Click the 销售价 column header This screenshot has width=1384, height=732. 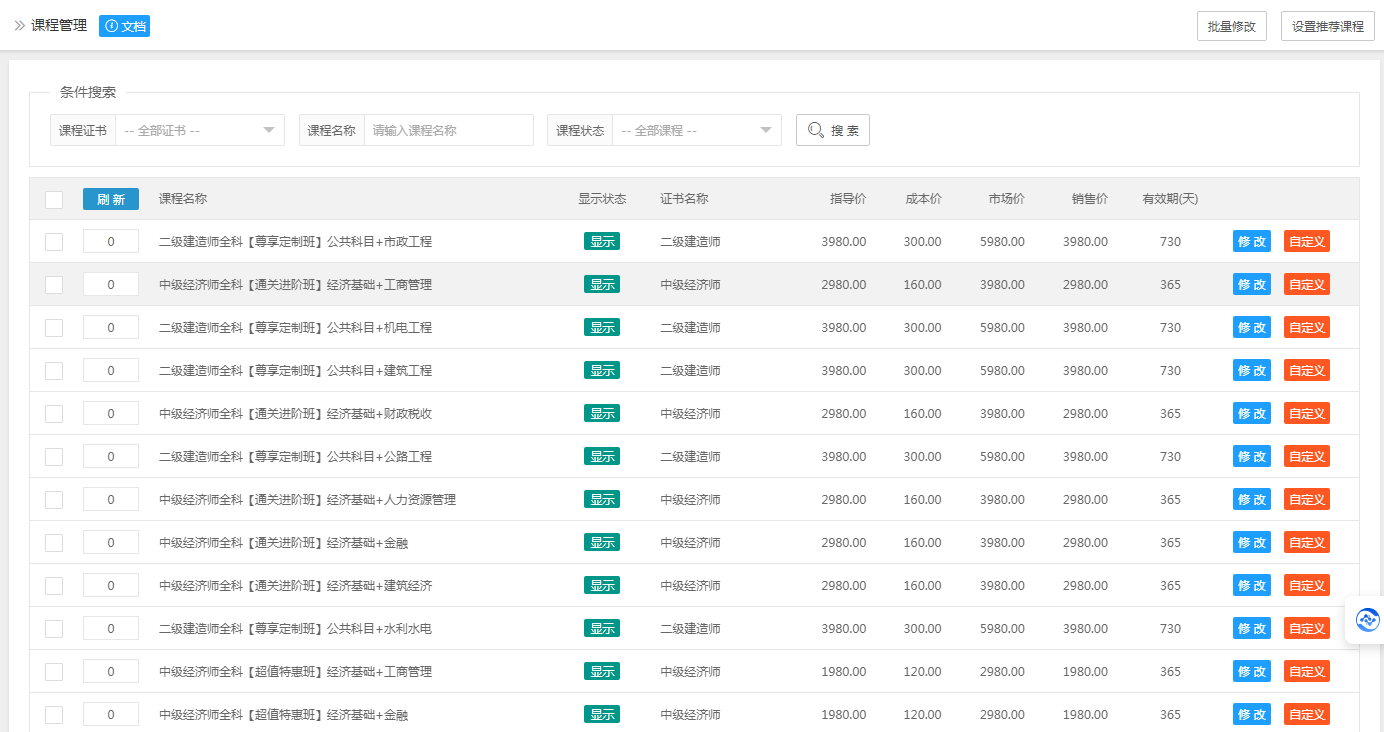[1090, 199]
